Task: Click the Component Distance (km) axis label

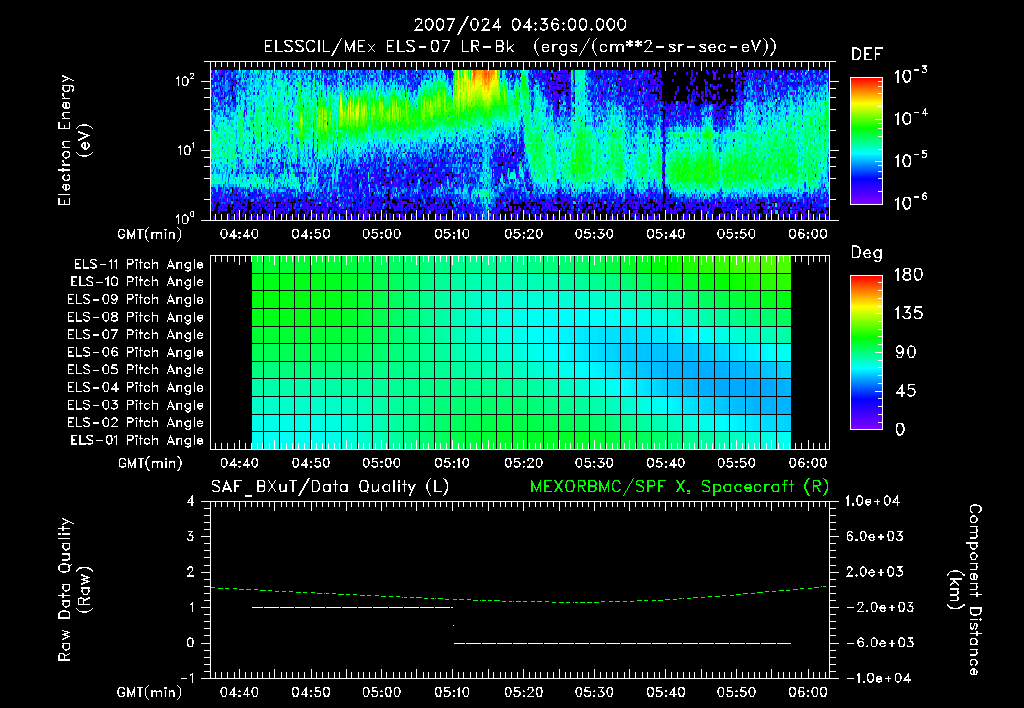Action: pyautogui.click(x=965, y=590)
